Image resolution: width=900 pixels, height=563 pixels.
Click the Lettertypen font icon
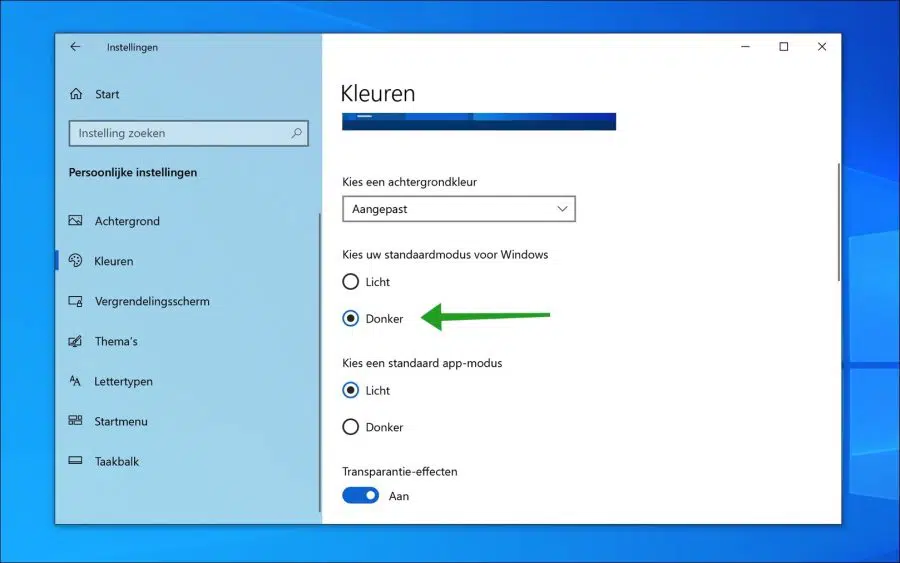pos(75,380)
